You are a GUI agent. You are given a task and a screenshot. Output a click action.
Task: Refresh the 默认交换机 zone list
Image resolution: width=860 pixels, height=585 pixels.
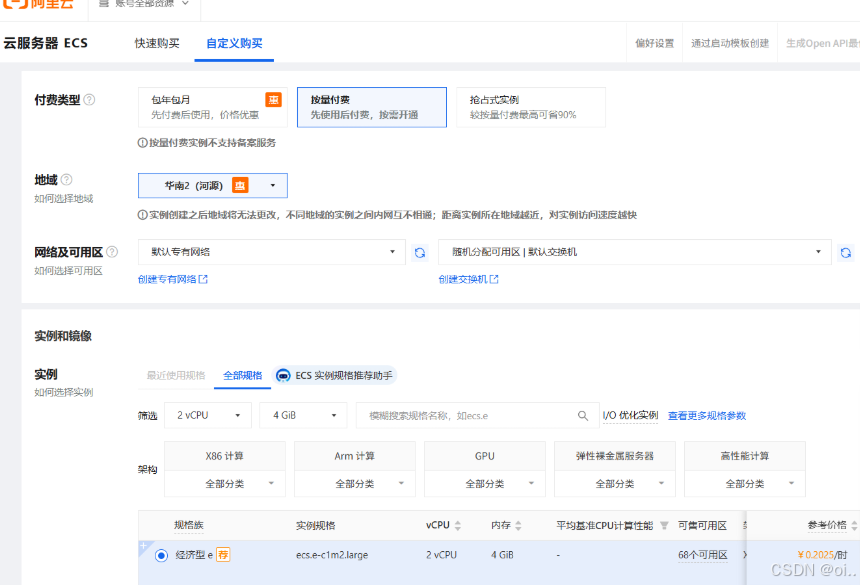[846, 253]
